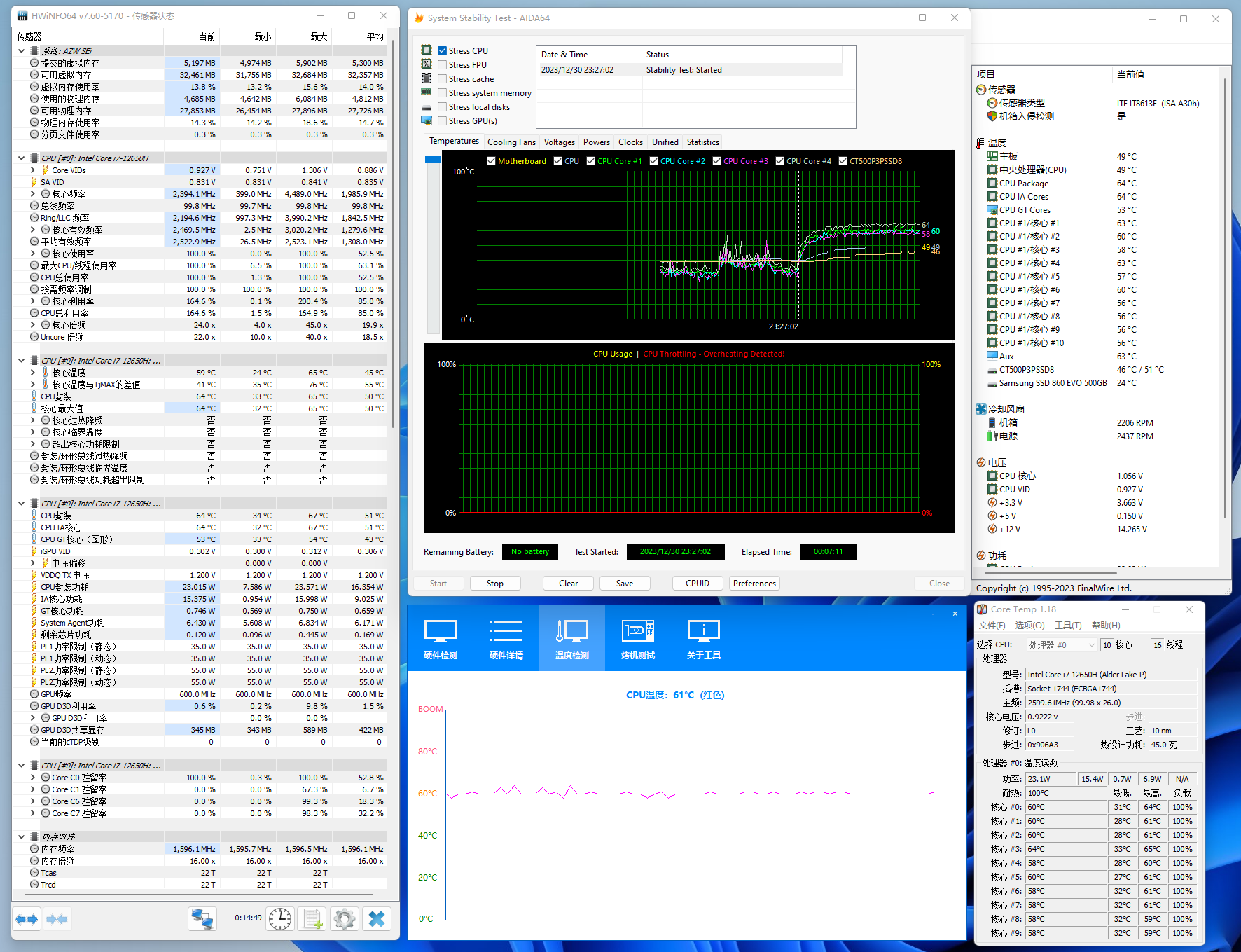Open the 关于工具 about icon
Screen dimensions: 1241x952
click(704, 639)
